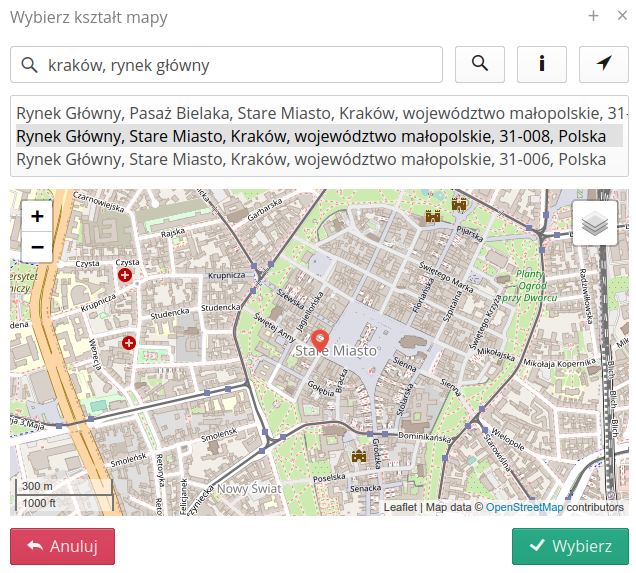Screen dimensions: 636x573
Task: Click the red hospital marker near Czysta
Action: coord(125,274)
